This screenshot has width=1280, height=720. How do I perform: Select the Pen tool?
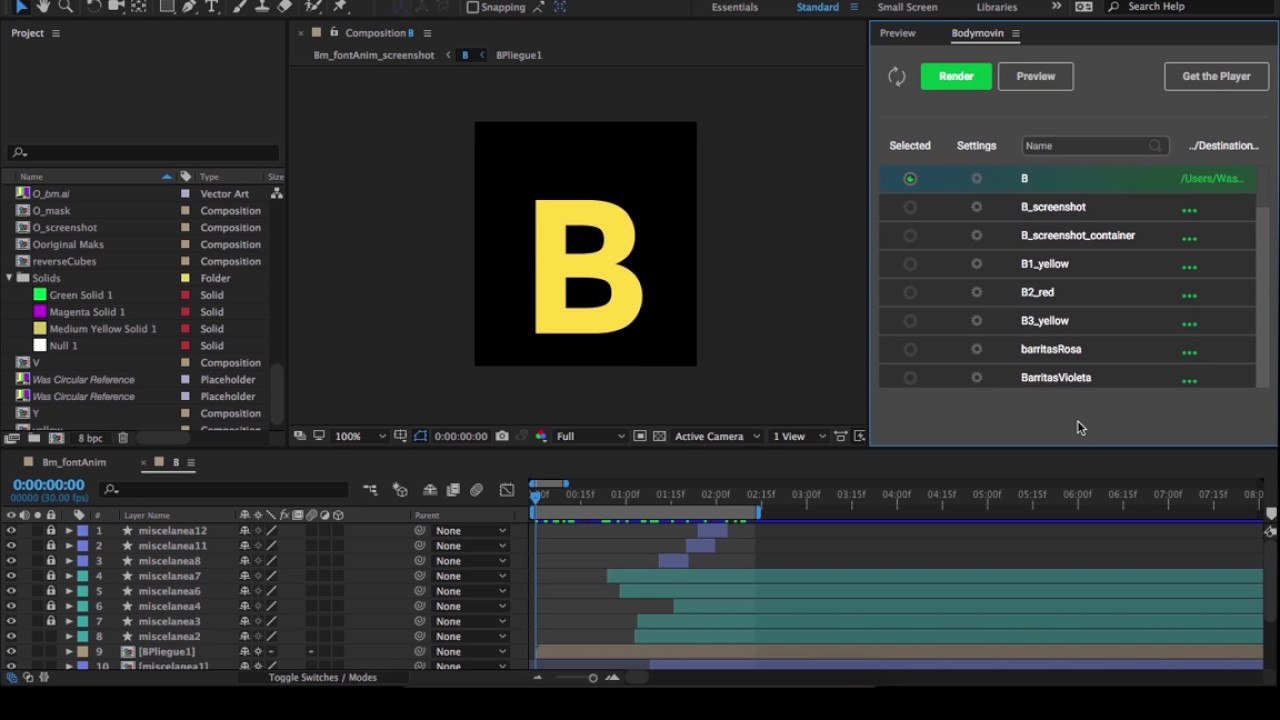(x=189, y=6)
